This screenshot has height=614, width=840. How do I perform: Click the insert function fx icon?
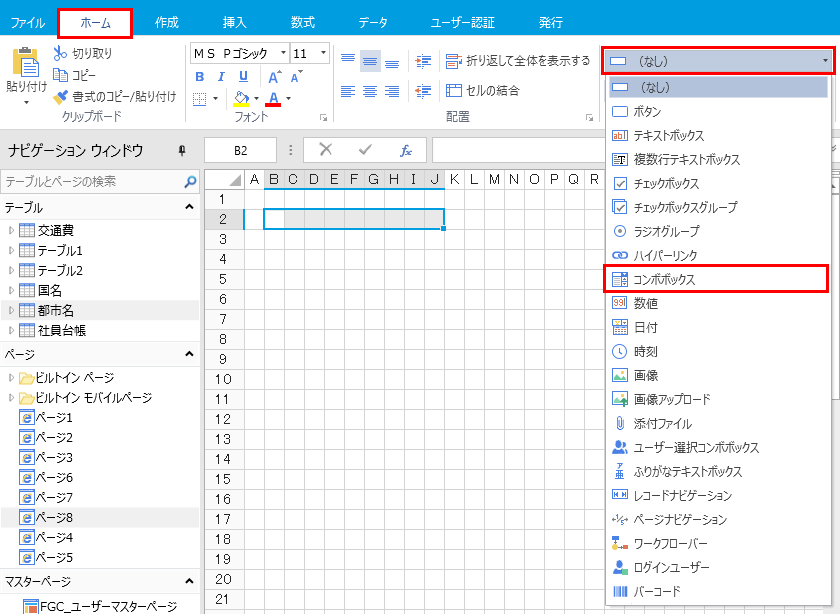(406, 150)
